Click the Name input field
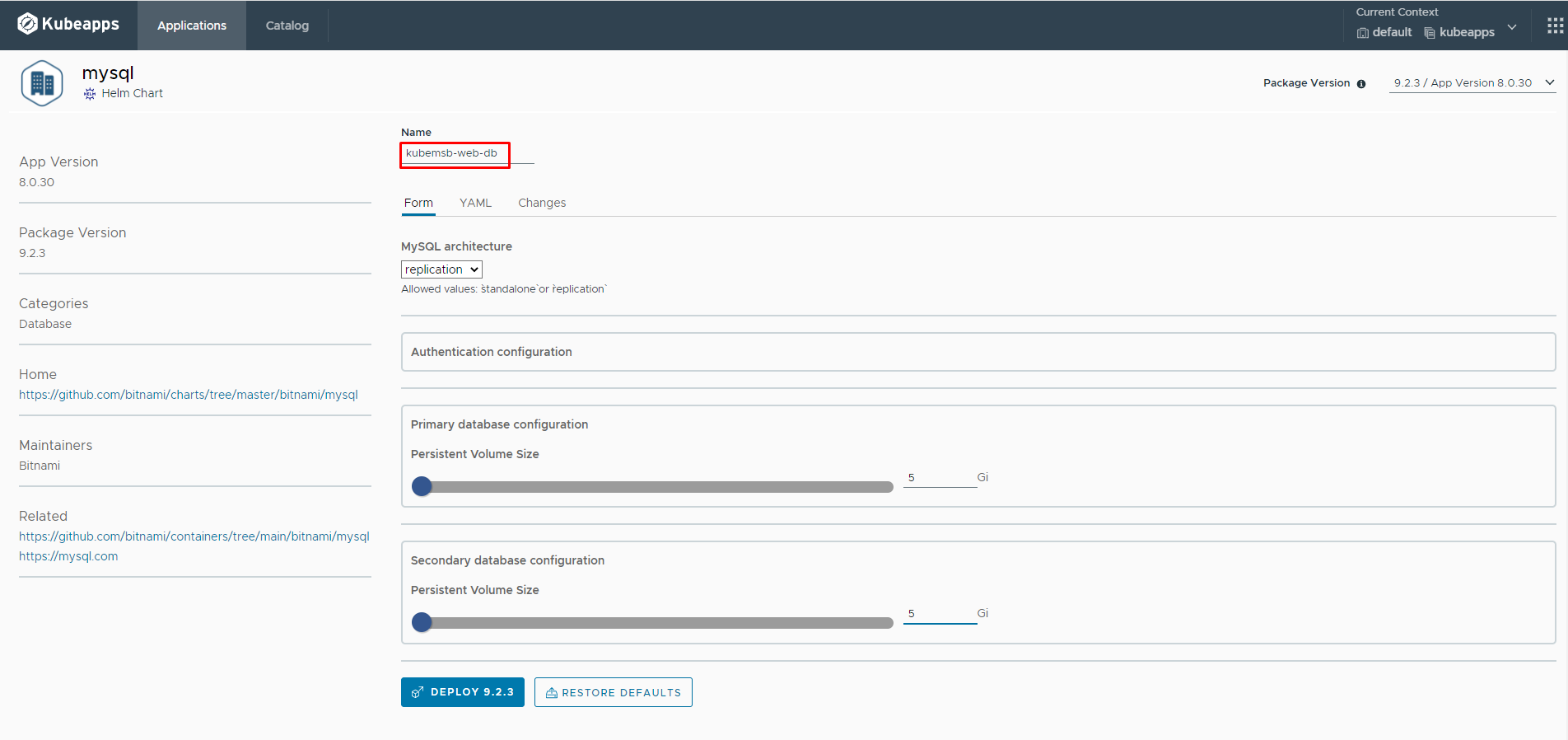Screen dimensions: 1568x740 [x=467, y=154]
